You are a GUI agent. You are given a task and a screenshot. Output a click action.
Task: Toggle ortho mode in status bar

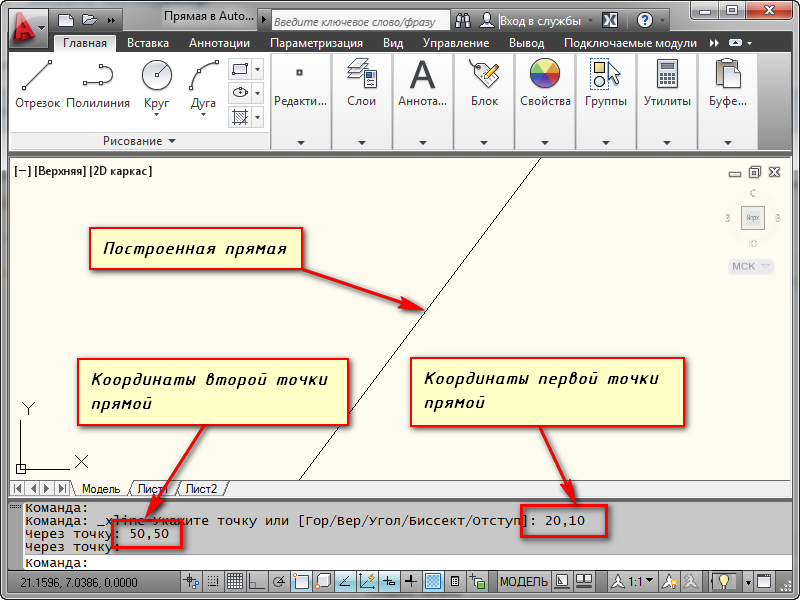tap(257, 581)
